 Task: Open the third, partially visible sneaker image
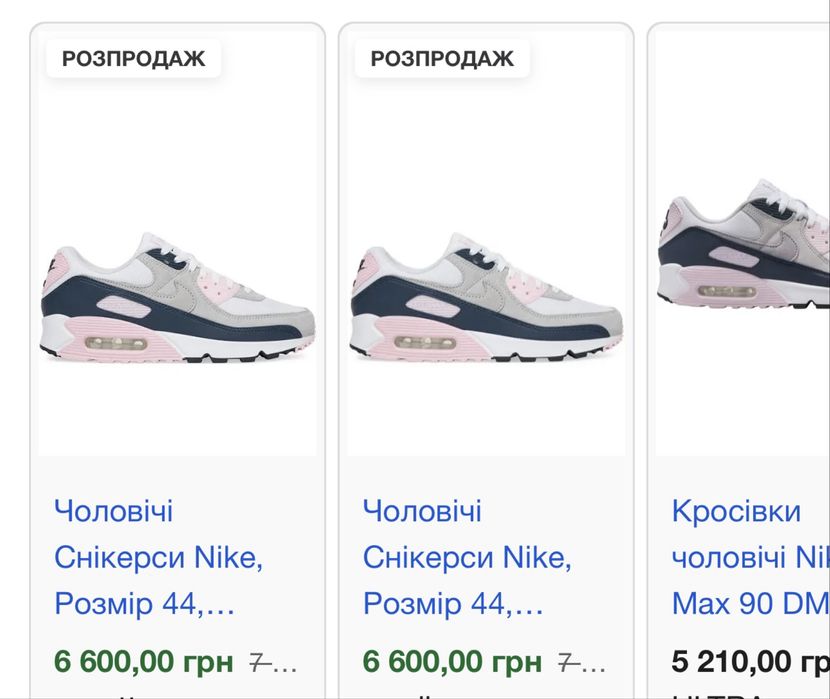click(x=744, y=250)
